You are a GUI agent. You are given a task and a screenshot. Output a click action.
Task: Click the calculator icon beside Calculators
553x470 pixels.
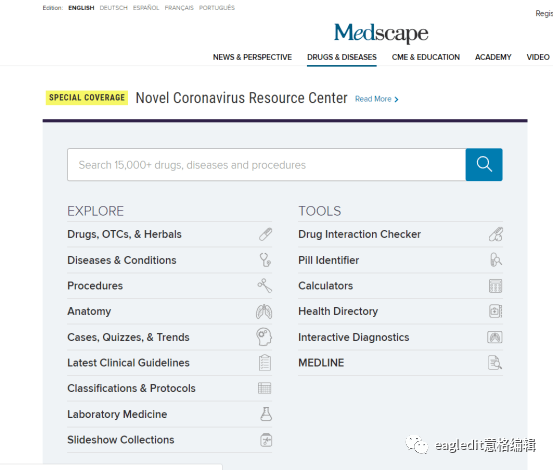click(496, 286)
